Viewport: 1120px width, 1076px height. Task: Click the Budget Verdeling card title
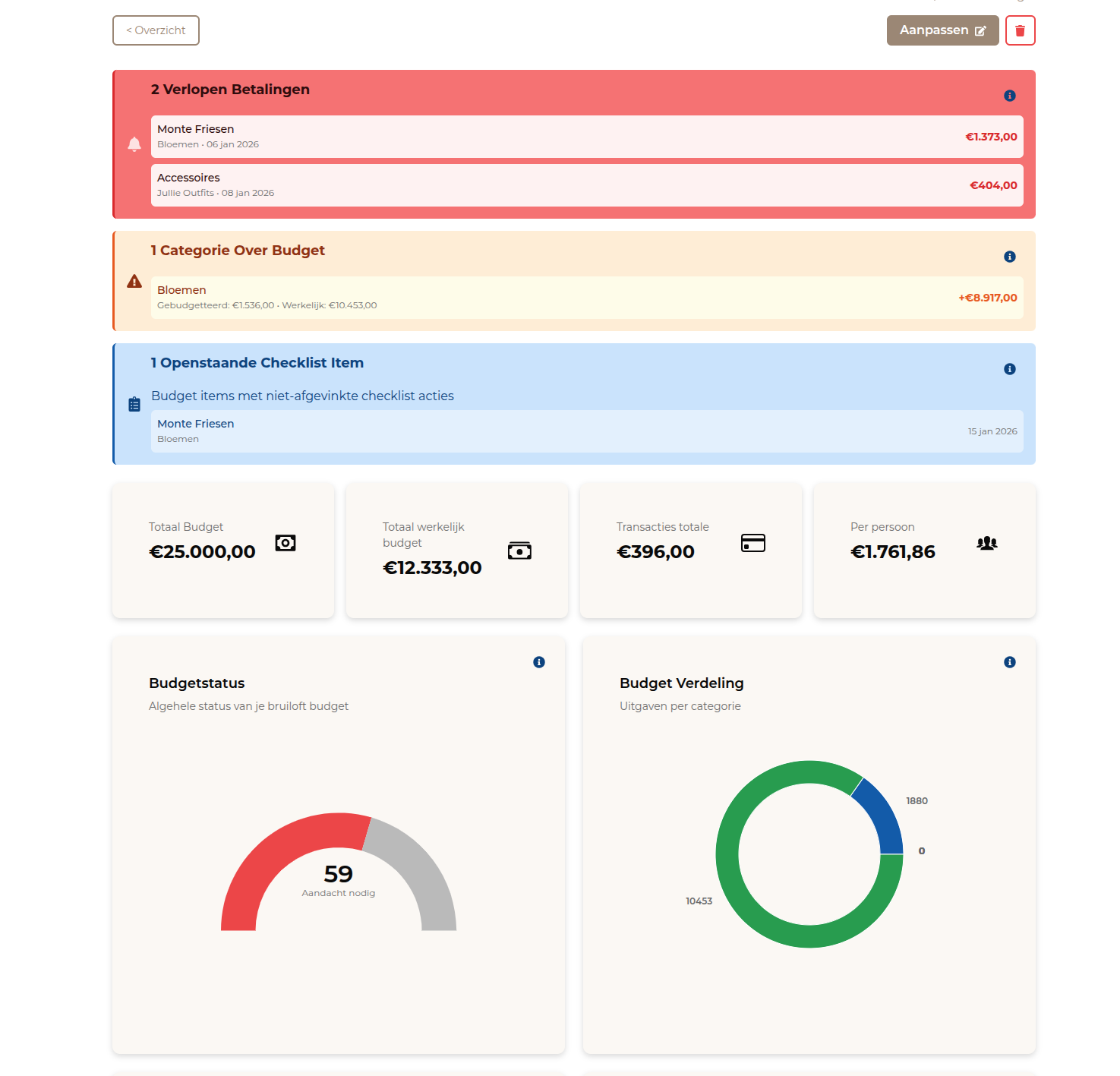[682, 683]
